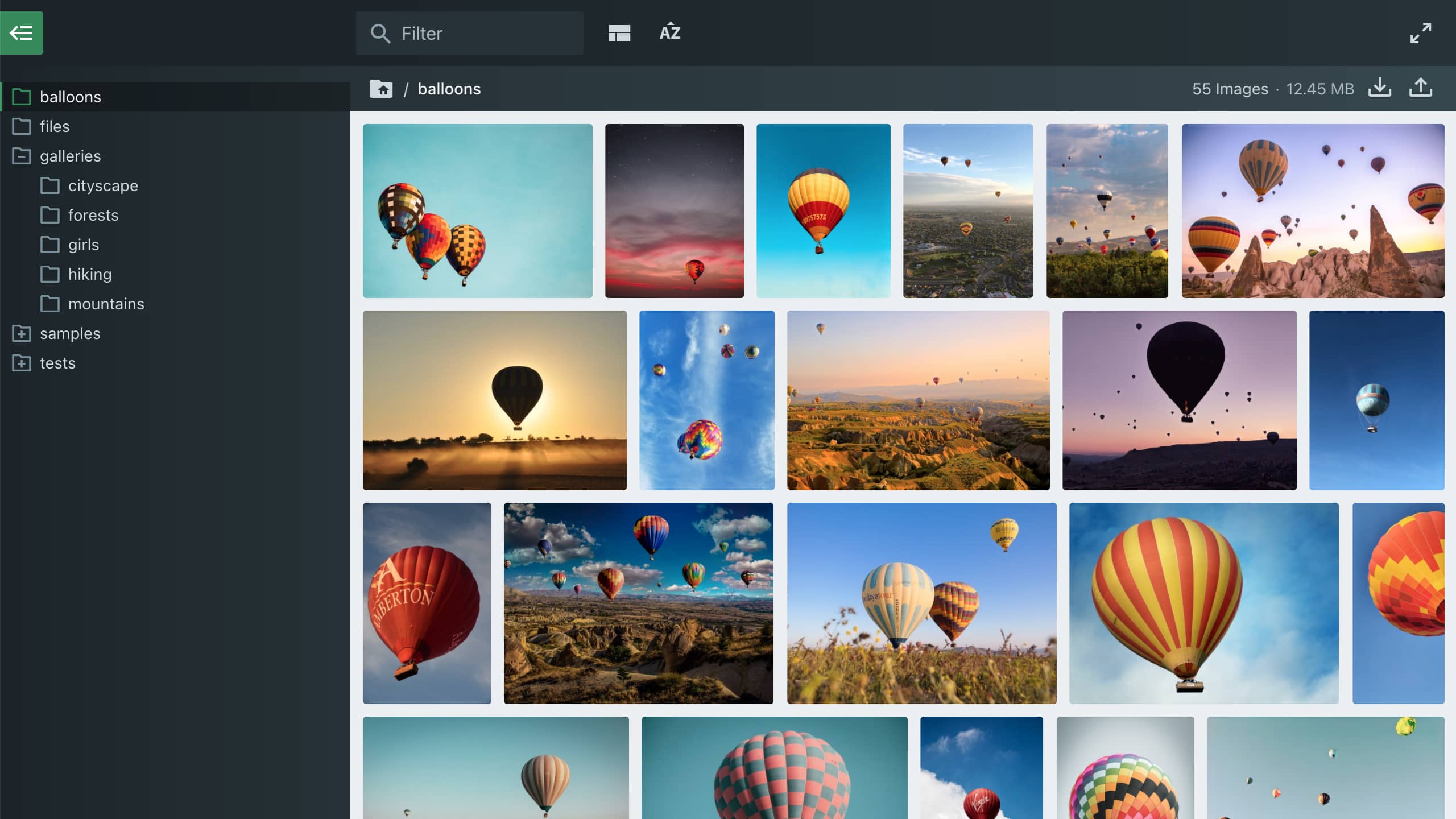Click the red Iberton balloon thumbnail
The height and width of the screenshot is (819, 1456).
coord(427,603)
